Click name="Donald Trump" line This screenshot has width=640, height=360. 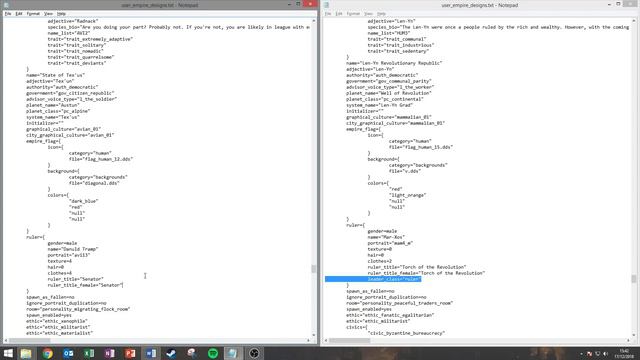tap(73, 249)
